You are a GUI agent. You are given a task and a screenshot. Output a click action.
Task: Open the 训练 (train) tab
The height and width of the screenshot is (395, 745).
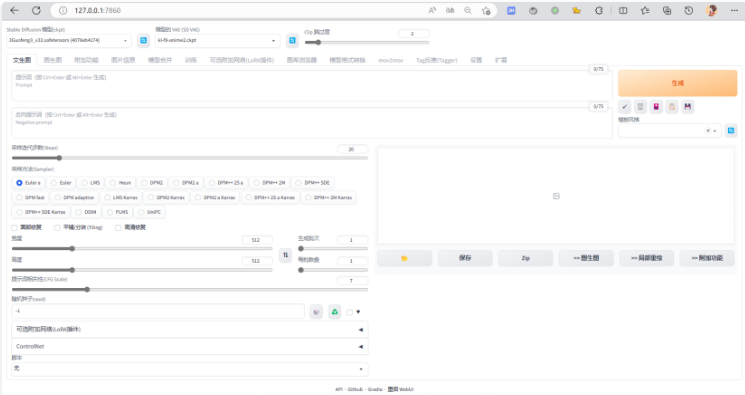(x=191, y=60)
